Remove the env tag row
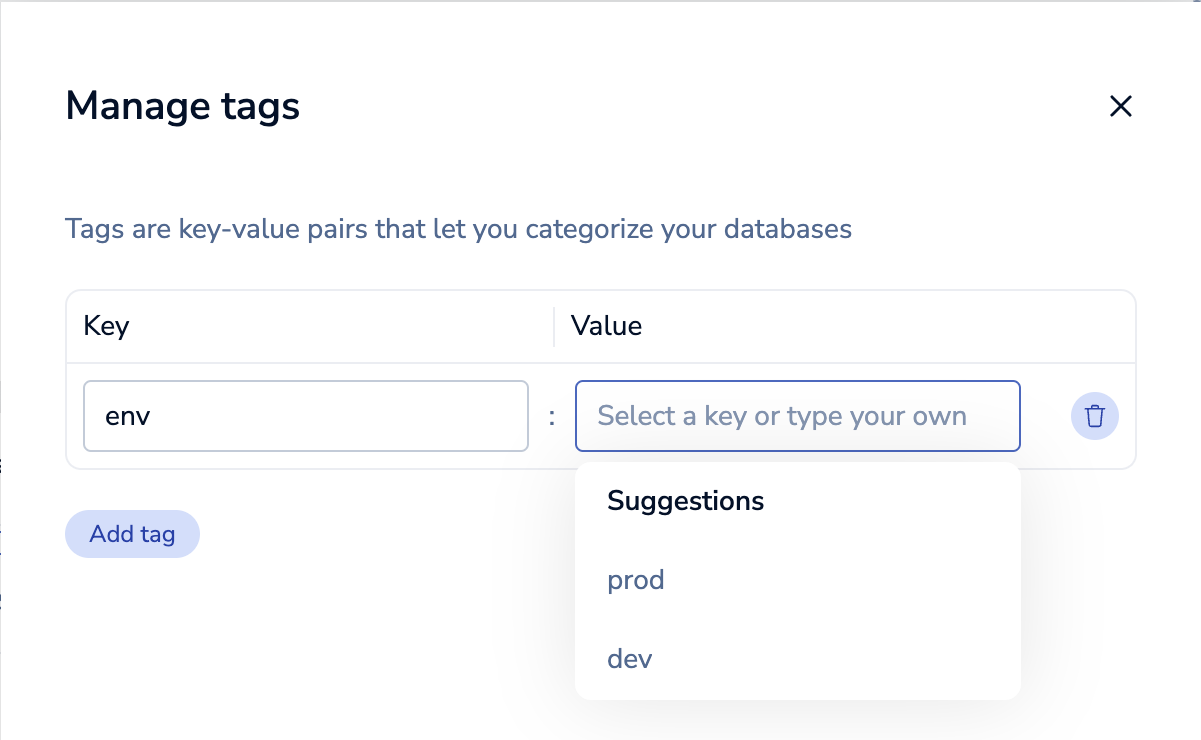The height and width of the screenshot is (740, 1201). click(1095, 416)
